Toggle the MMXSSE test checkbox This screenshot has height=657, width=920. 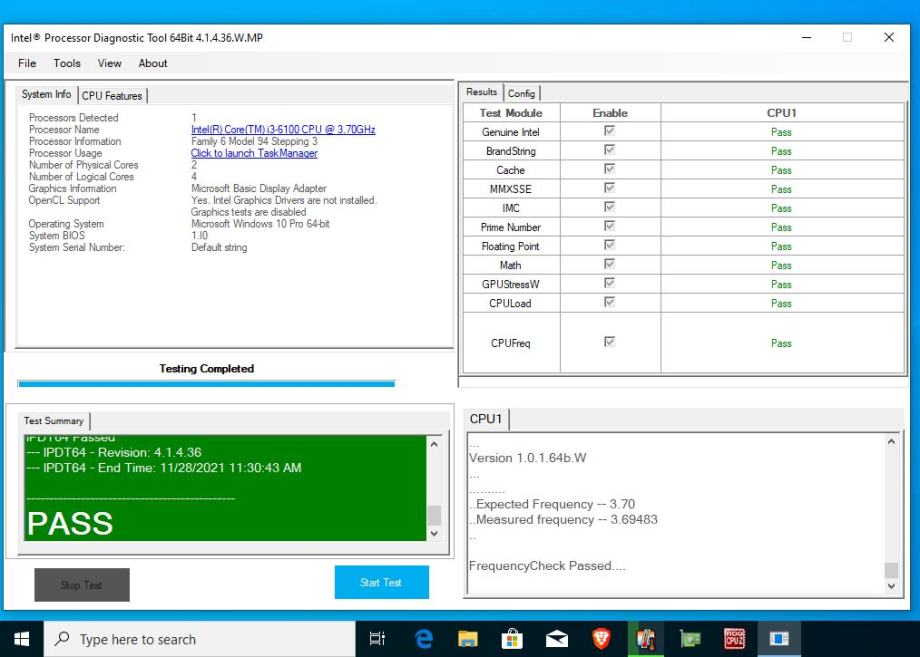click(x=610, y=188)
